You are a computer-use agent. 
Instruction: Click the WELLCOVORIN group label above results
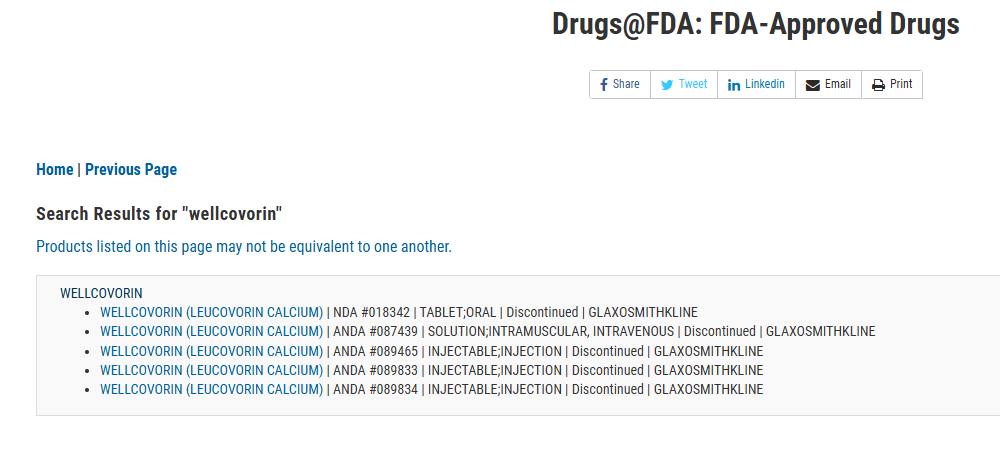tap(101, 293)
